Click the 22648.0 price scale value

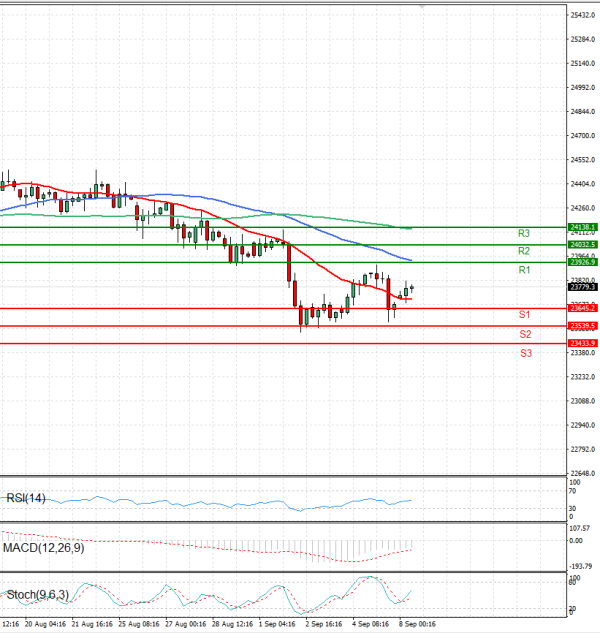click(583, 473)
